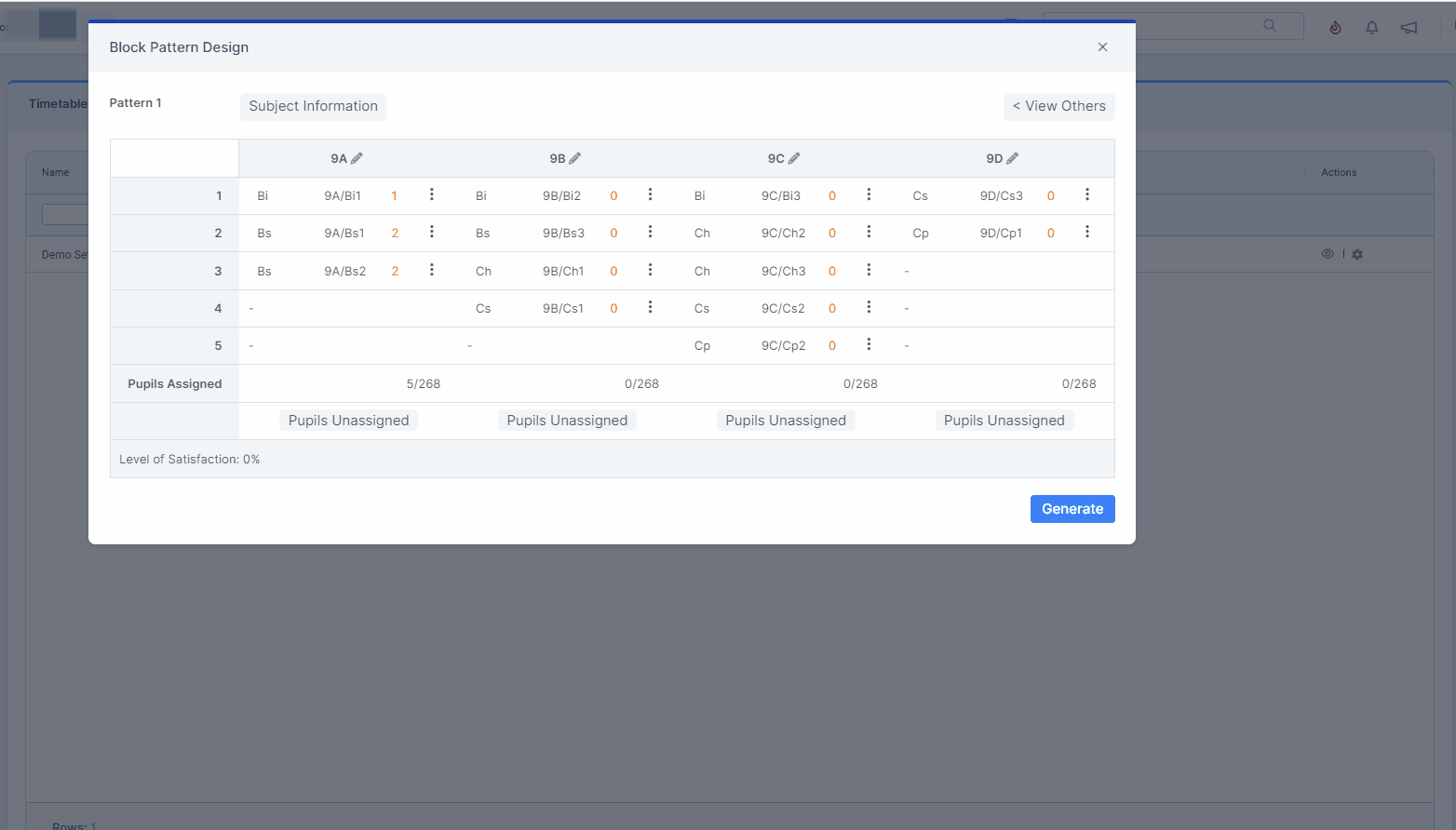
Task: Edit the 9A block name pencil icon
Action: (357, 158)
